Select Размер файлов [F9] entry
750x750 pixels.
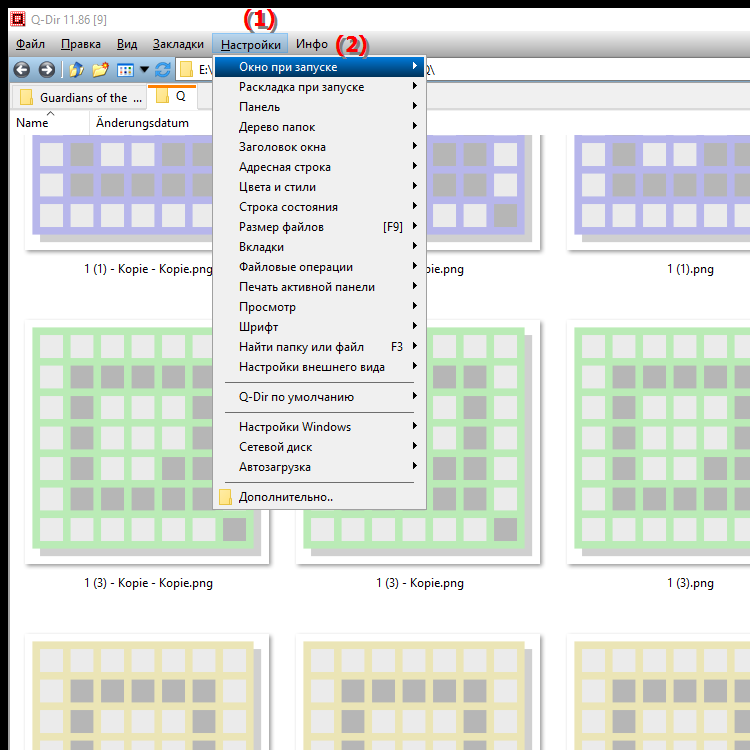(x=320, y=227)
